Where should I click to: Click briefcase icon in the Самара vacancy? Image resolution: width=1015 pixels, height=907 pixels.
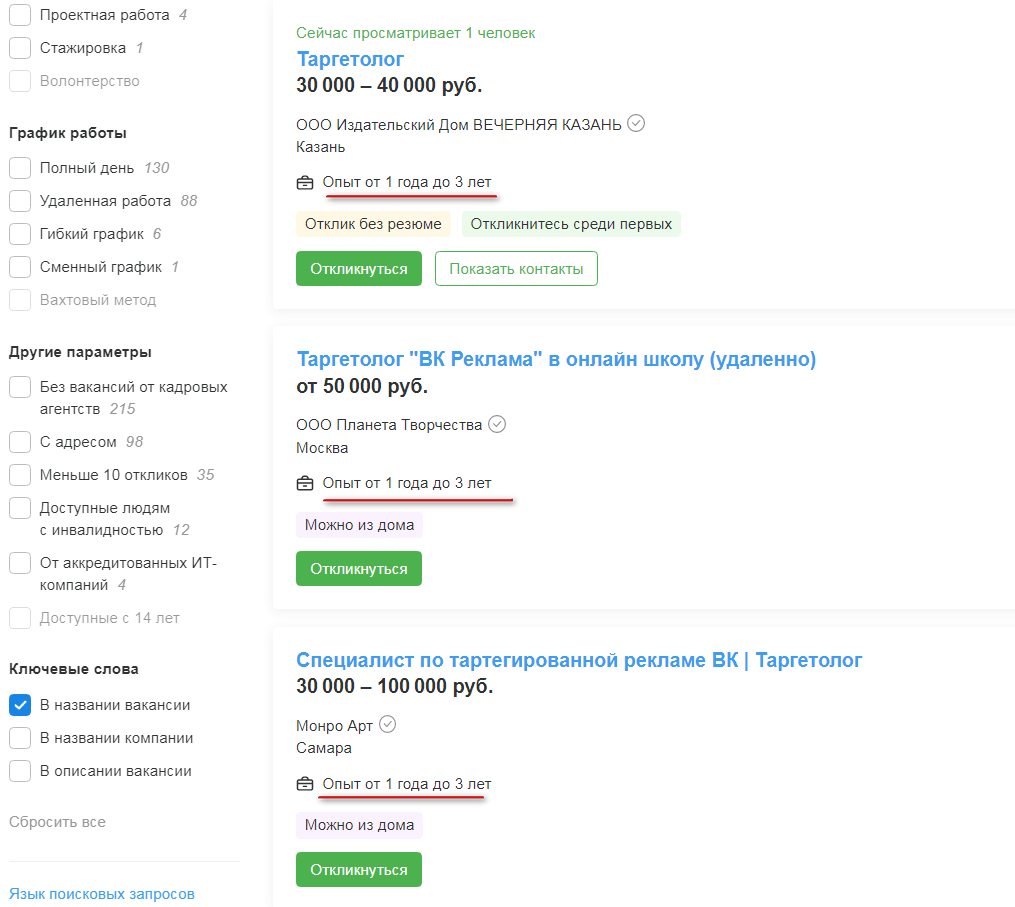click(305, 785)
